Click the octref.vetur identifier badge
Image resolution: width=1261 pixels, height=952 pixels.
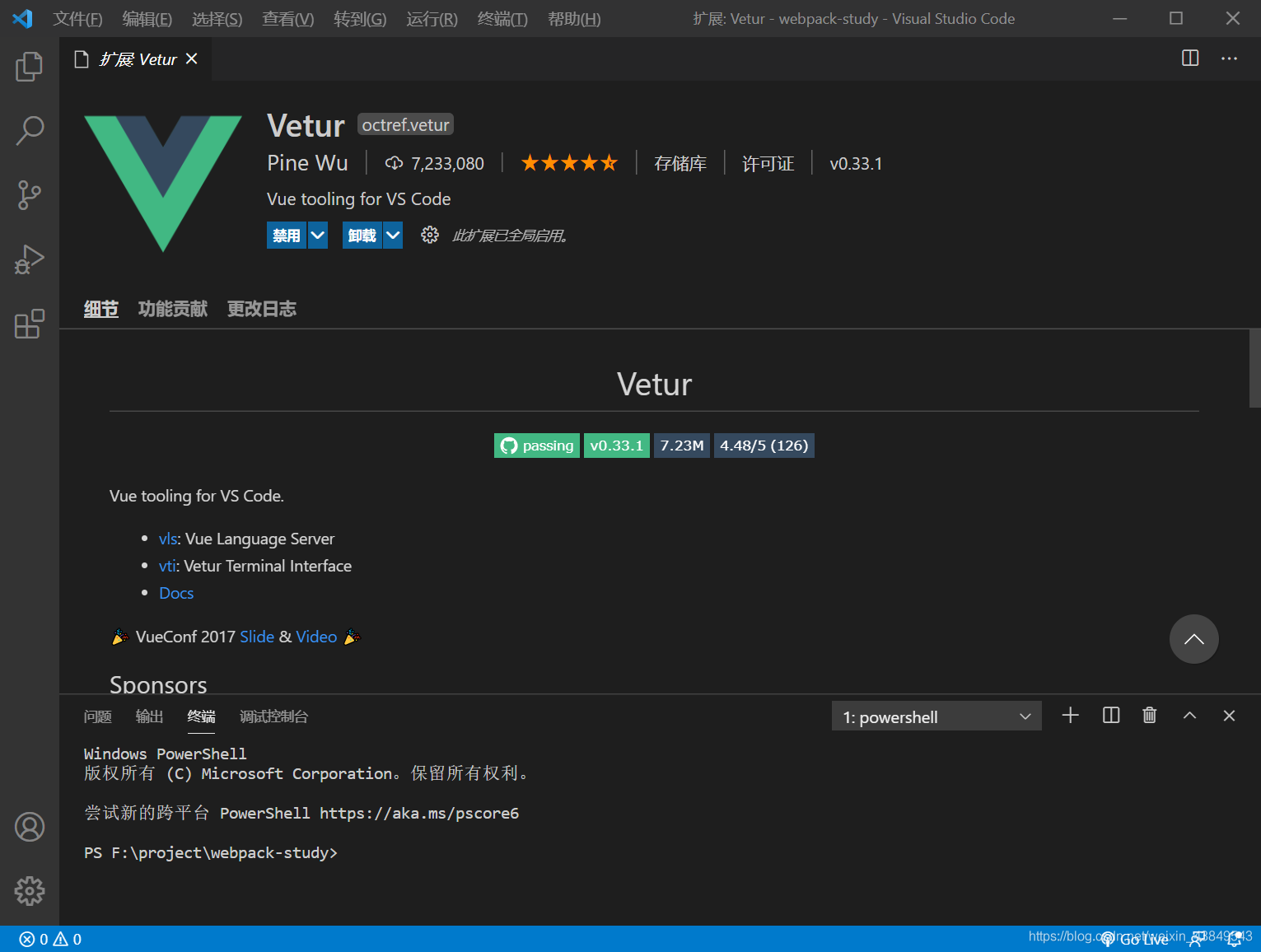pos(406,124)
